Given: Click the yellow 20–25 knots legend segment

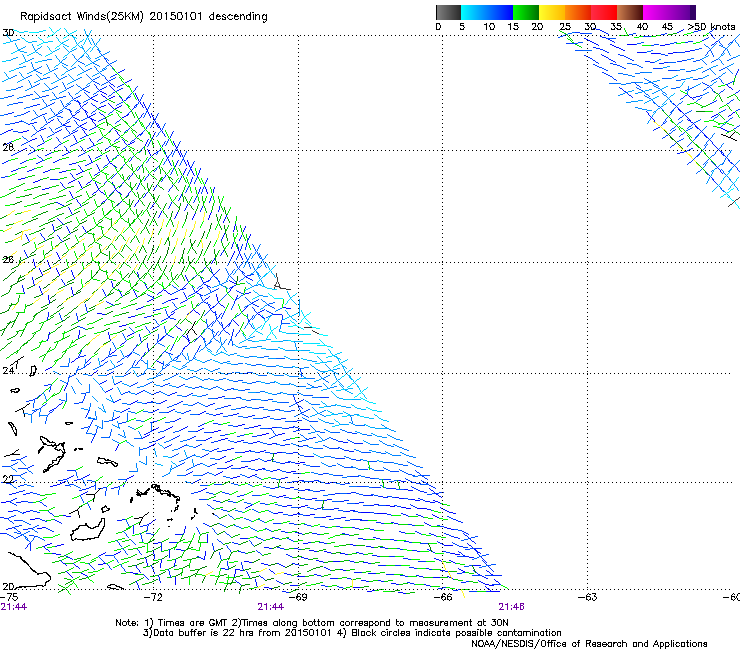Looking at the screenshot, I should 552,12.
